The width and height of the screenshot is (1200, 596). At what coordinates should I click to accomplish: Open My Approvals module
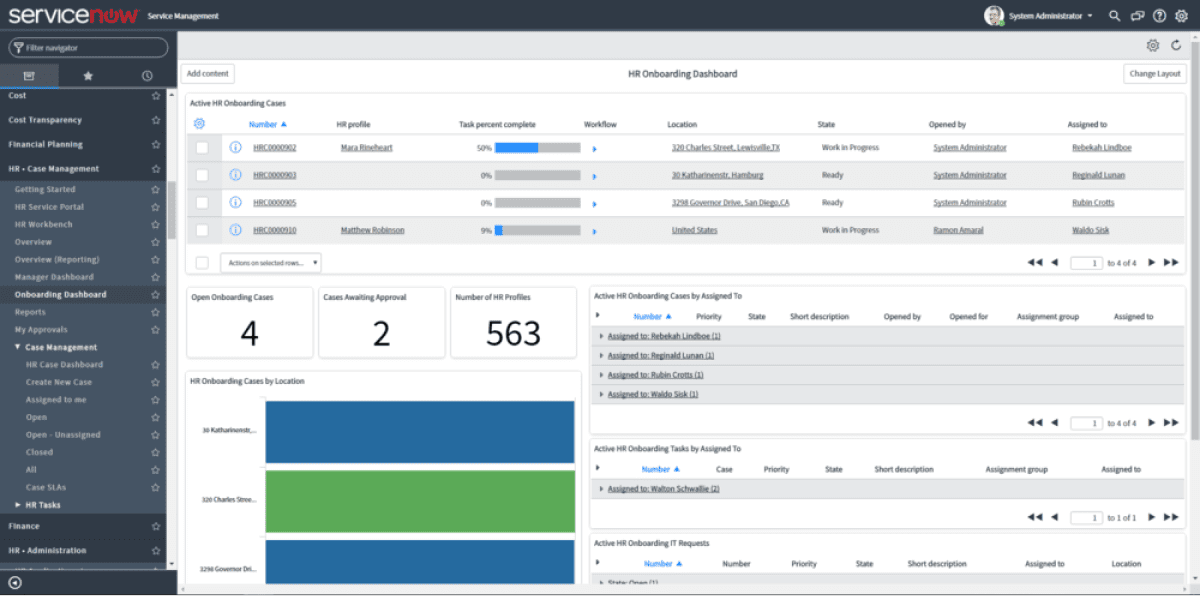point(41,330)
